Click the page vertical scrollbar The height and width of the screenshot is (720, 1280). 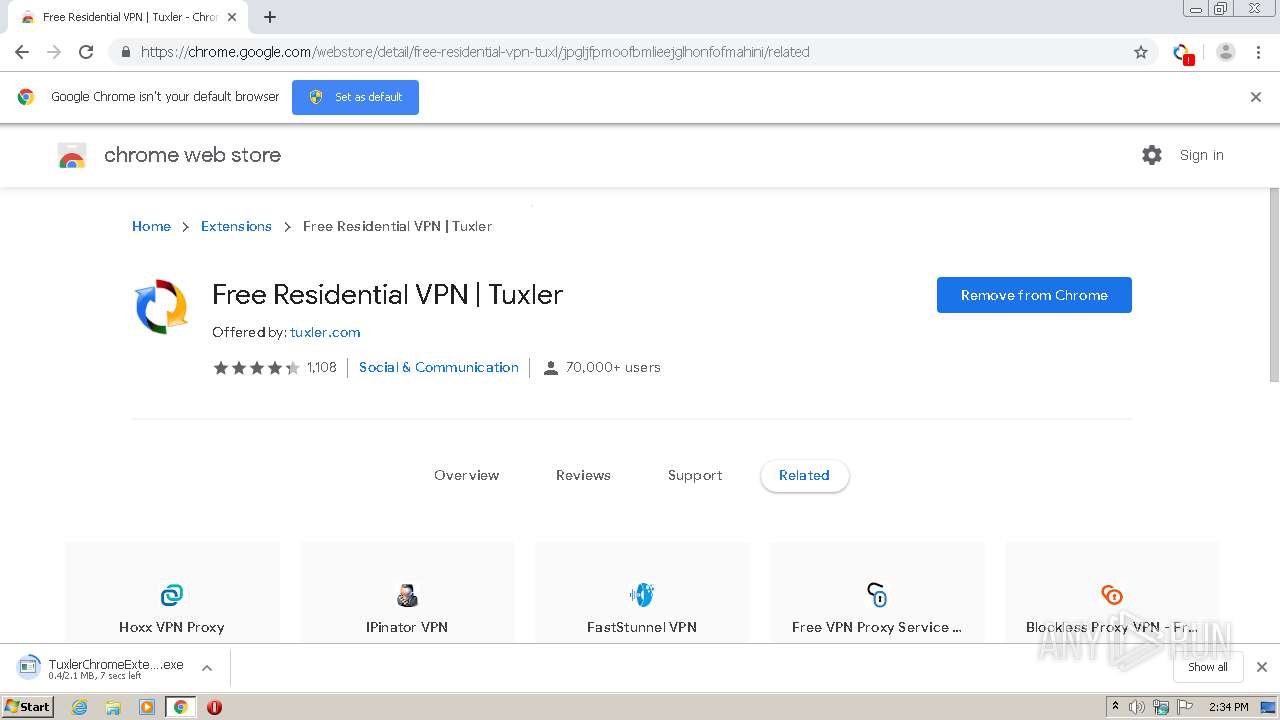tap(1274, 285)
